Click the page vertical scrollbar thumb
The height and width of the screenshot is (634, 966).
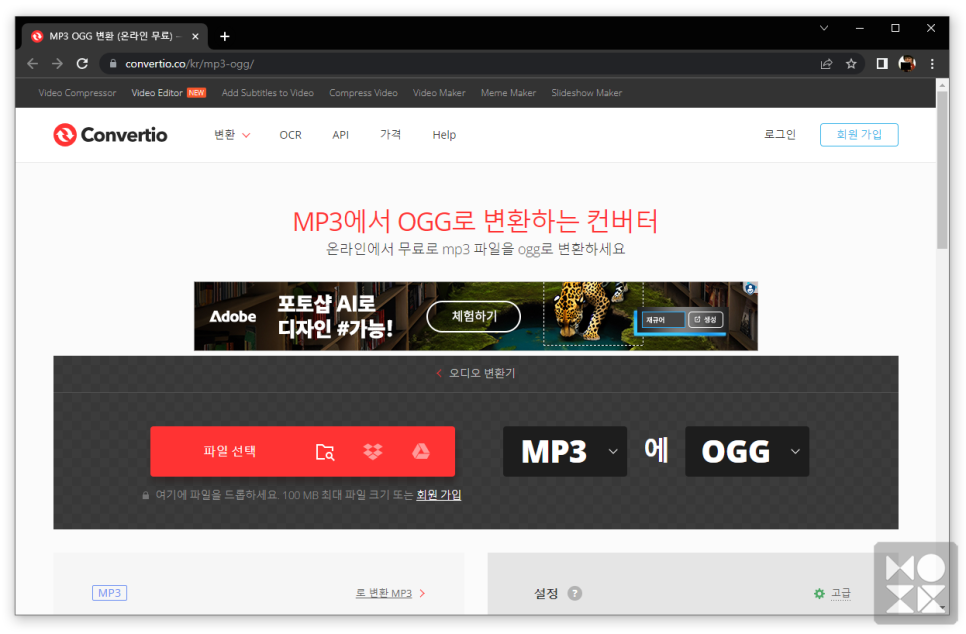[x=942, y=170]
